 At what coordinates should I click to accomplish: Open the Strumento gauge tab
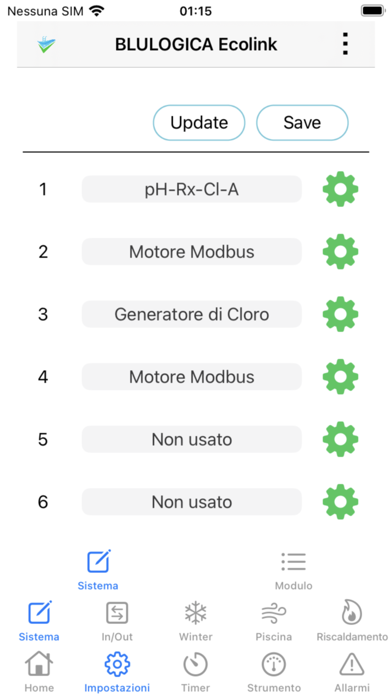pyautogui.click(x=273, y=672)
